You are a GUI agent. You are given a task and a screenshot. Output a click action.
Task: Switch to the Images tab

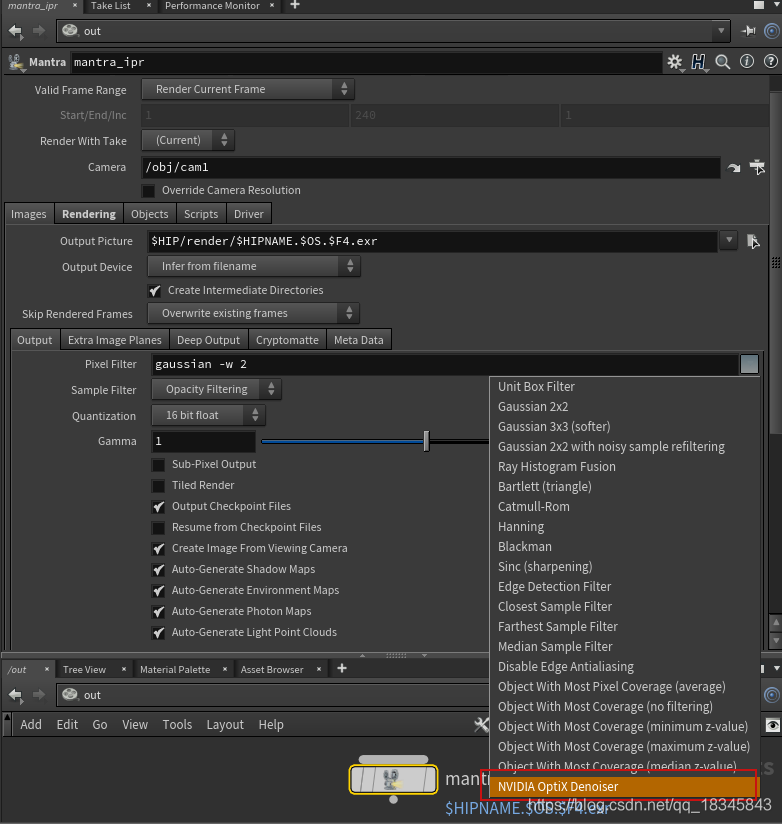(29, 214)
